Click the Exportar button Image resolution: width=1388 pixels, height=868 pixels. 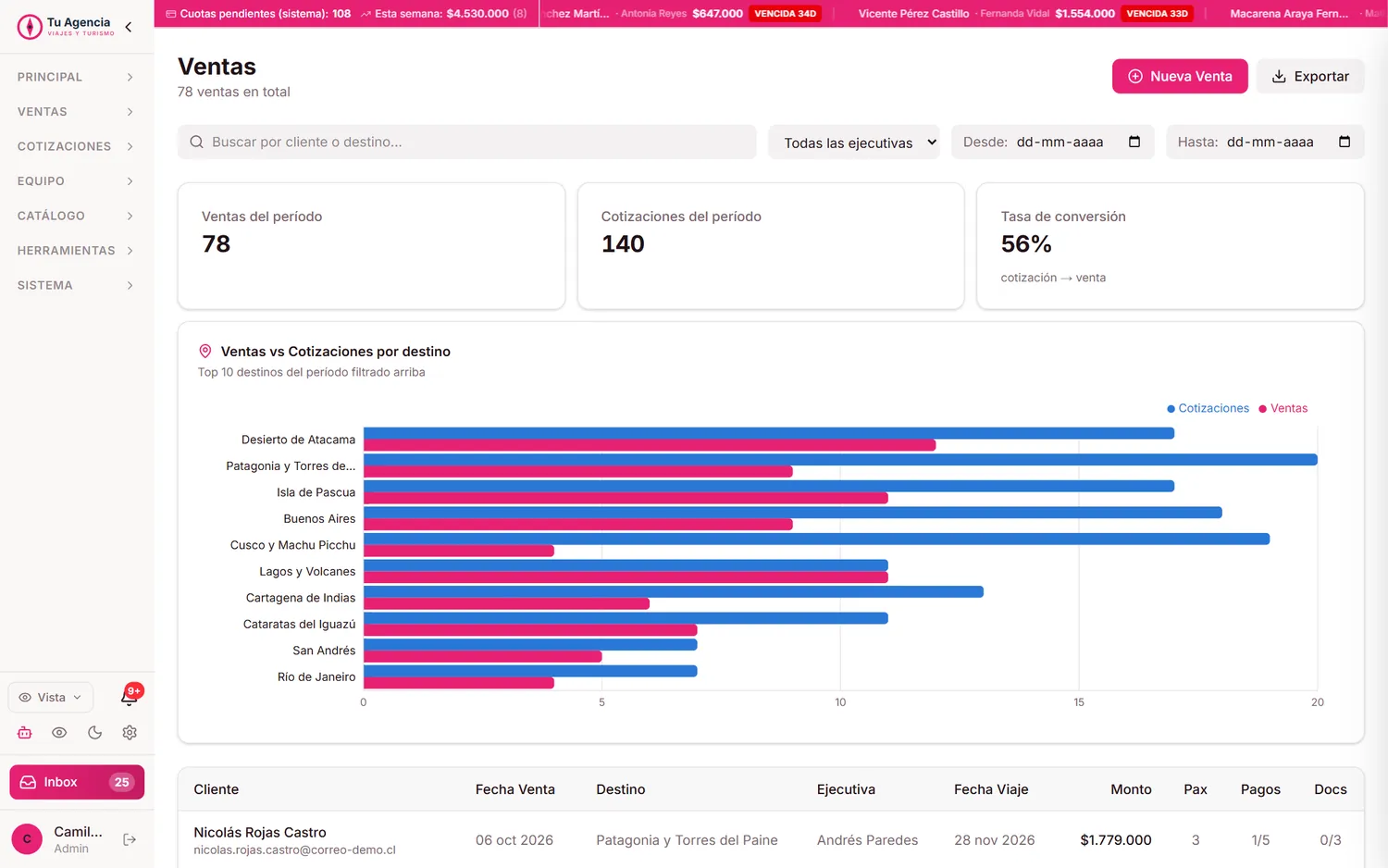tap(1310, 77)
